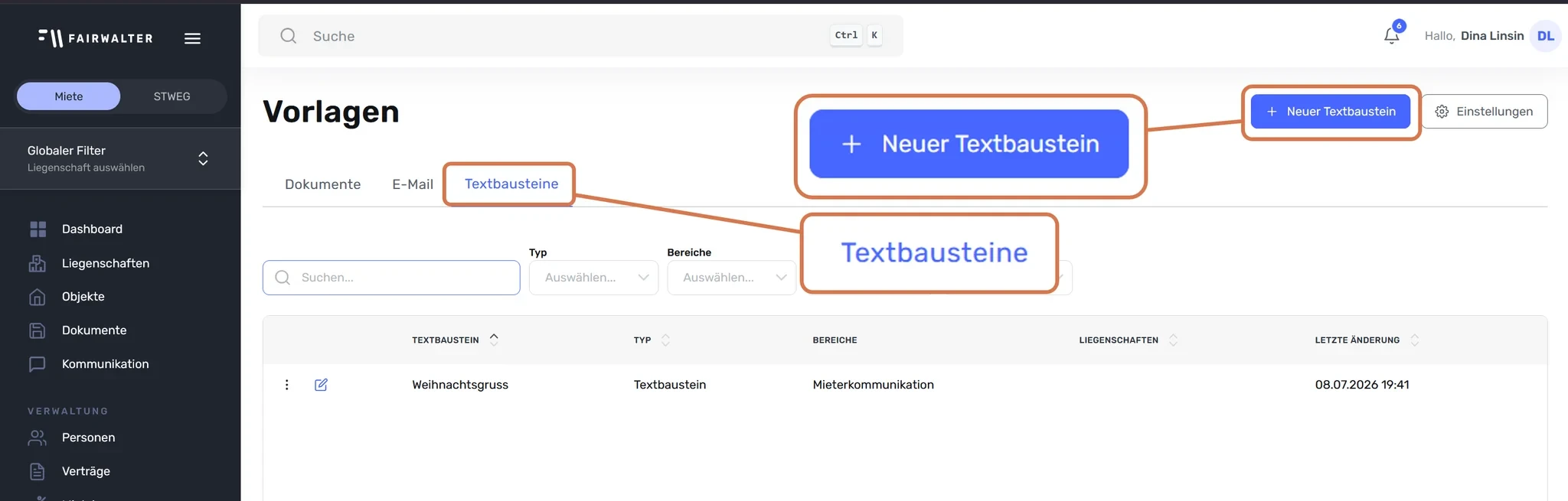This screenshot has height=501, width=1568.
Task: Click the Einstellungen gear icon
Action: 1442,112
